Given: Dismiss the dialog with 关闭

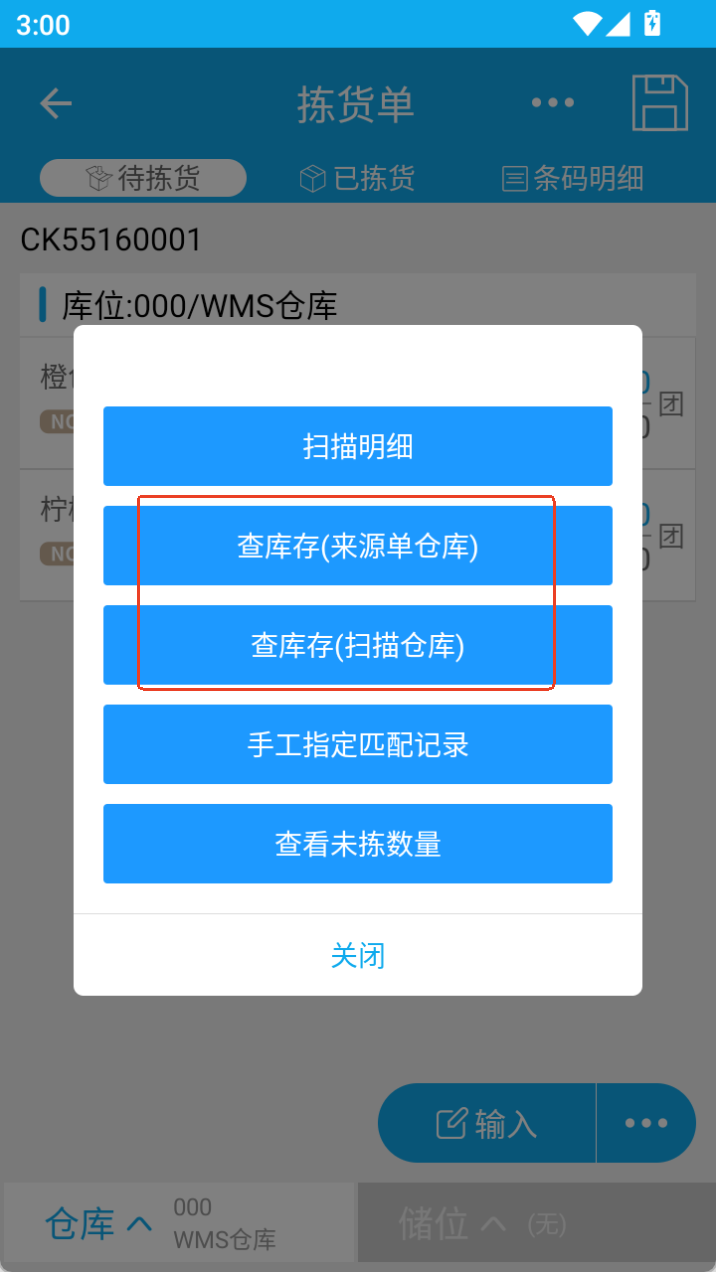Looking at the screenshot, I should (358, 955).
